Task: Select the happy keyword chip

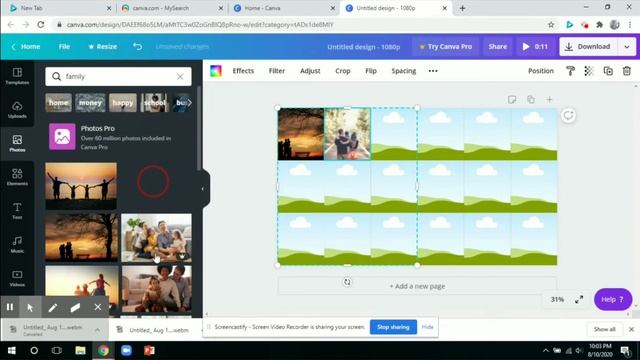Action: tap(123, 102)
